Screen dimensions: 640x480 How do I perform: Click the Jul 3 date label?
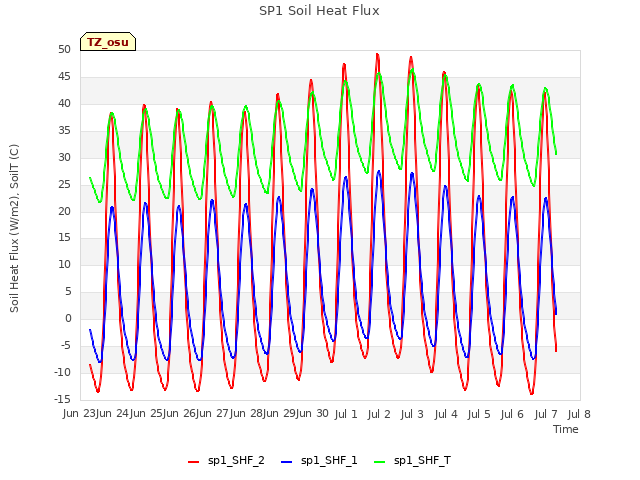[x=412, y=415]
